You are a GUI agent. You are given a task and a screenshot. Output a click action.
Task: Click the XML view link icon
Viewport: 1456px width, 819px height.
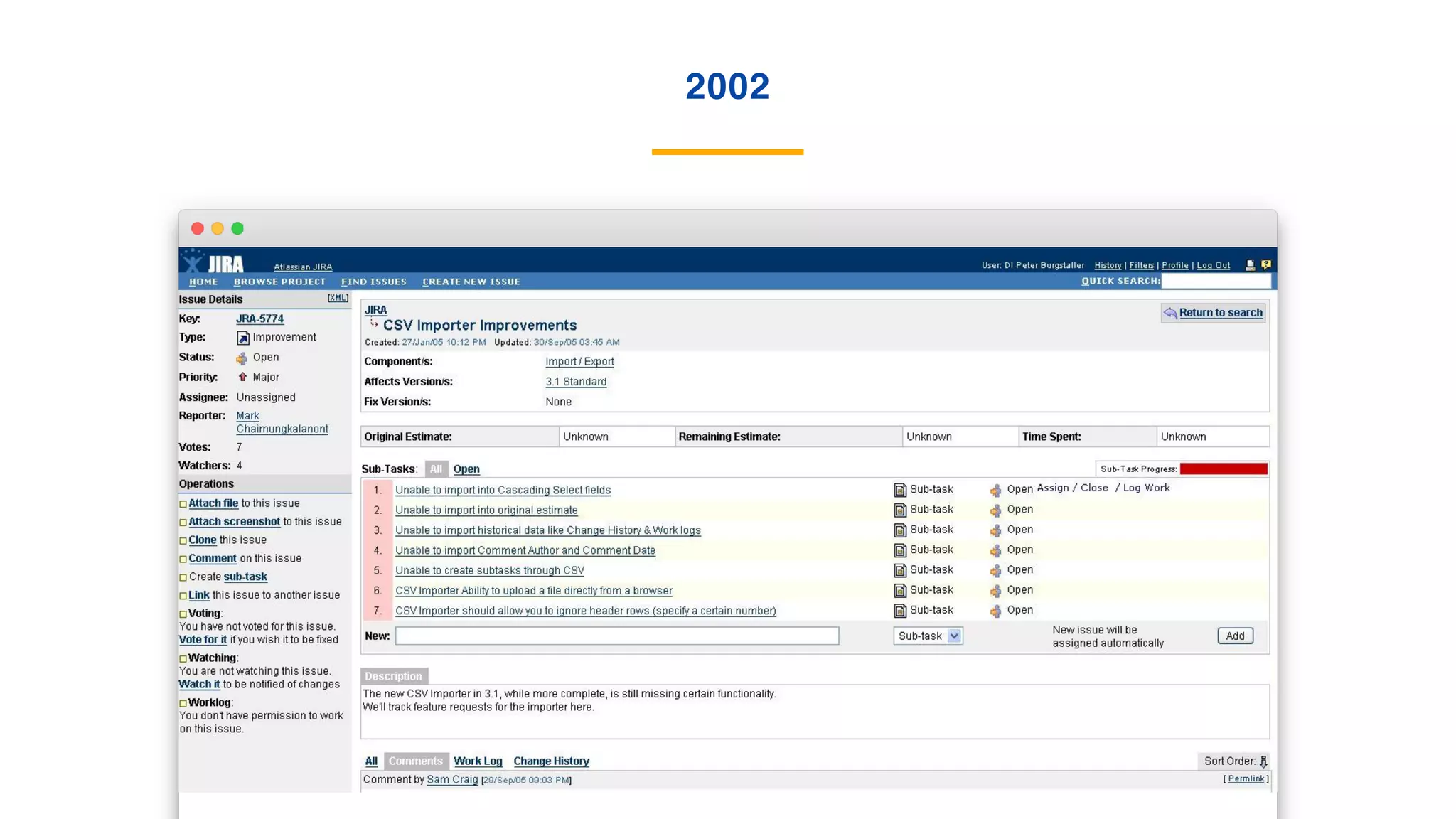coord(338,298)
